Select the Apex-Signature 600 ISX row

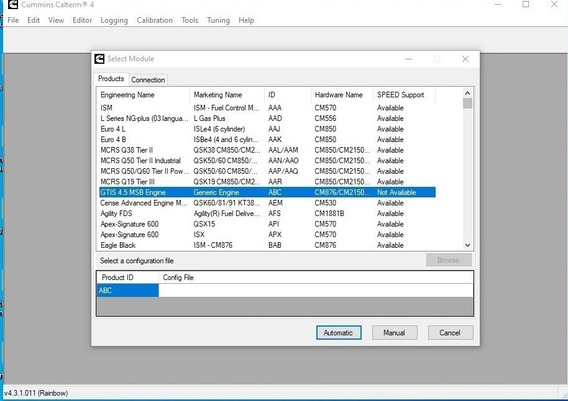coord(267,234)
